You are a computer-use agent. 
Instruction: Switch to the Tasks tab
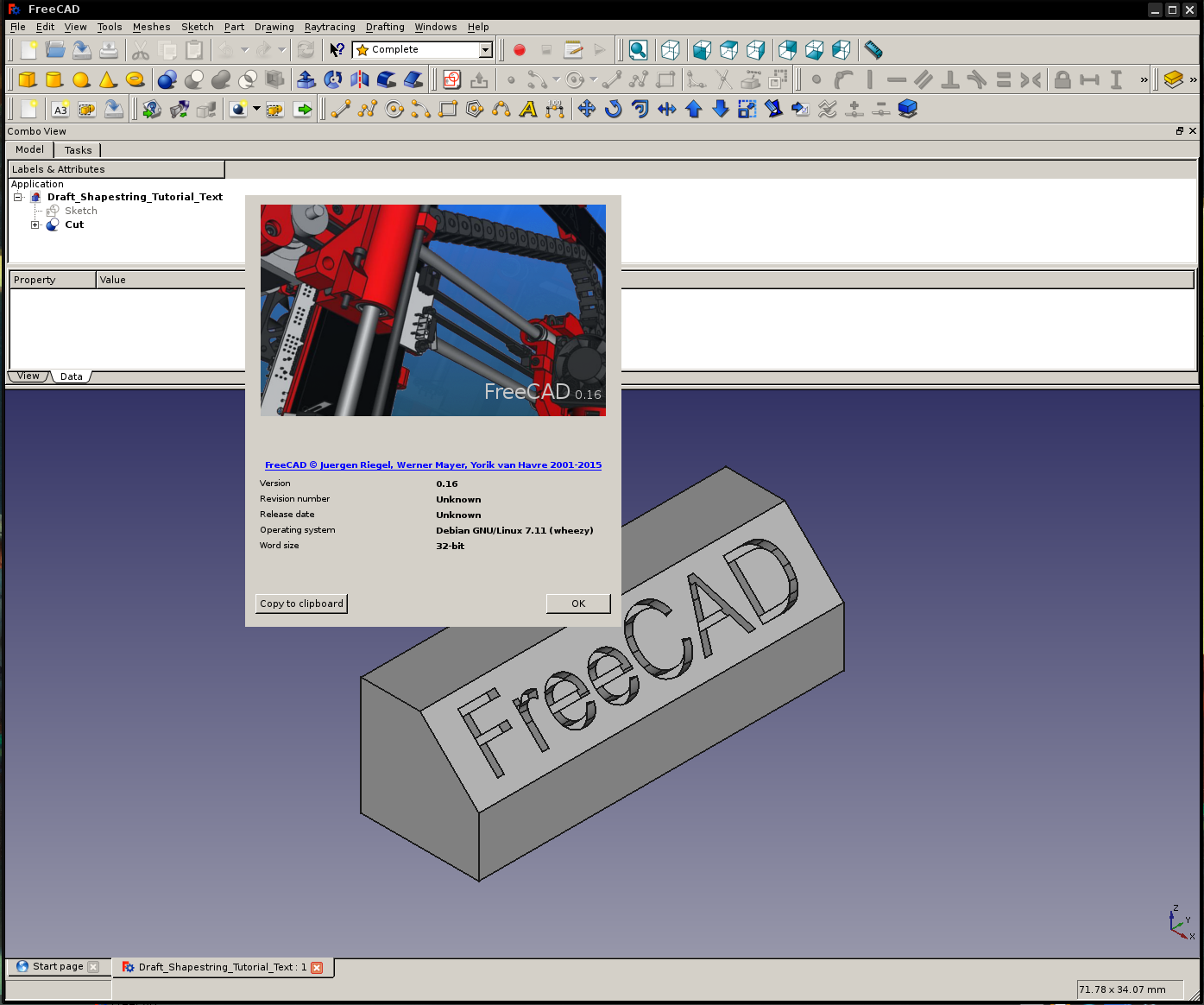tap(78, 150)
